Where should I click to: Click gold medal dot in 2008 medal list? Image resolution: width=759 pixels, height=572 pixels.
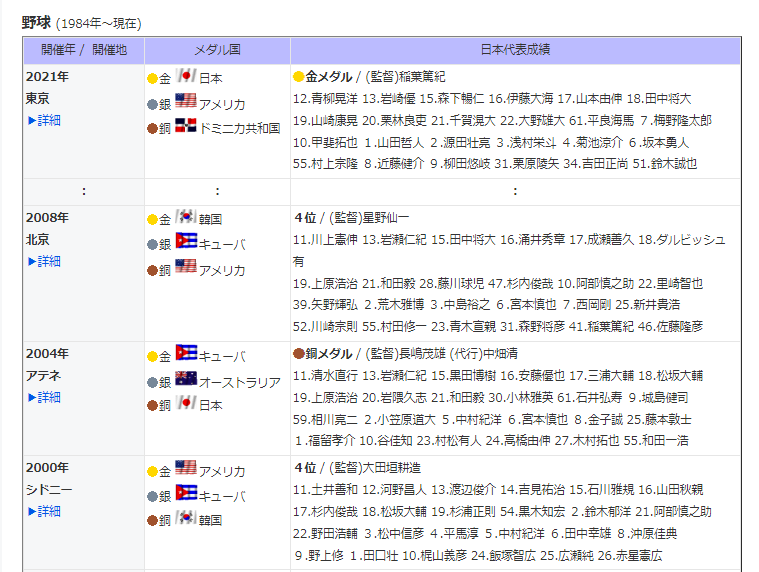coord(152,220)
